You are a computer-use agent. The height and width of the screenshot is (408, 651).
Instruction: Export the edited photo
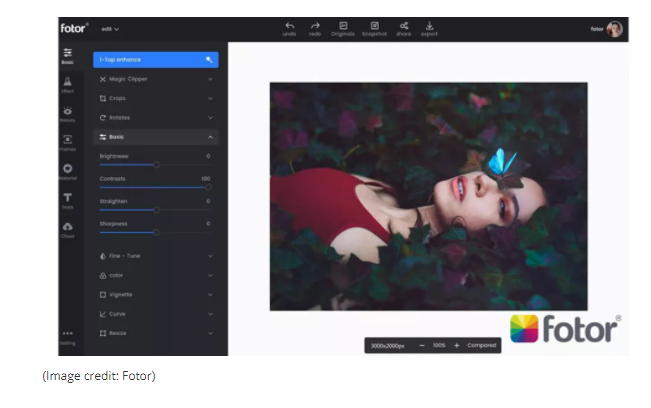click(x=430, y=26)
